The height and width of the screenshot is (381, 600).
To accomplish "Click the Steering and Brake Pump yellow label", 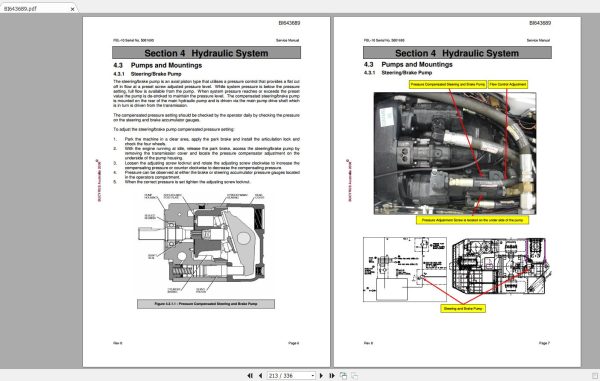I will coord(463,308).
